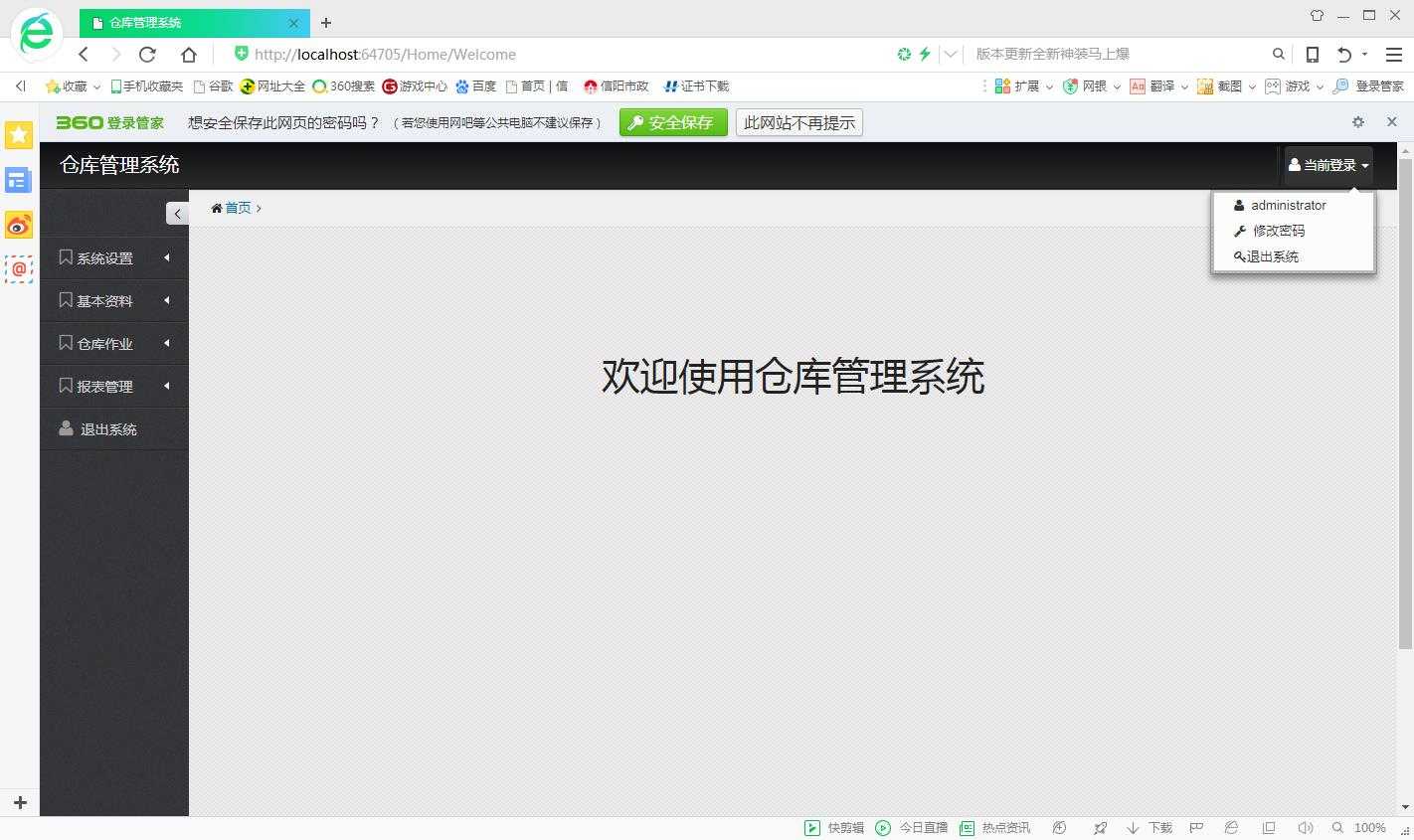Open the 翻译 translate tool
Screen dimensions: 1414x840
1158,86
